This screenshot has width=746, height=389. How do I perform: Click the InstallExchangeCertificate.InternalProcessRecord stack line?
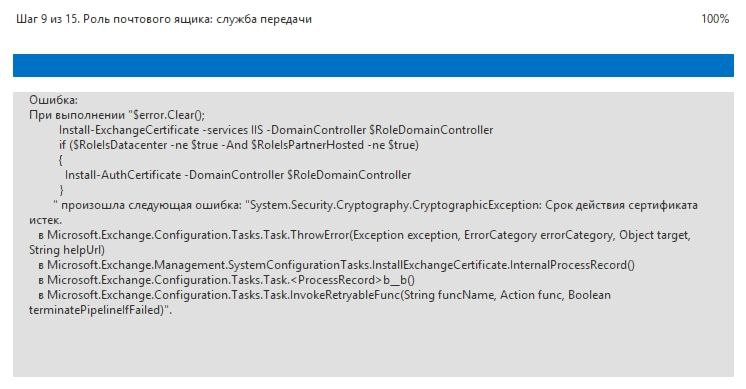336,265
